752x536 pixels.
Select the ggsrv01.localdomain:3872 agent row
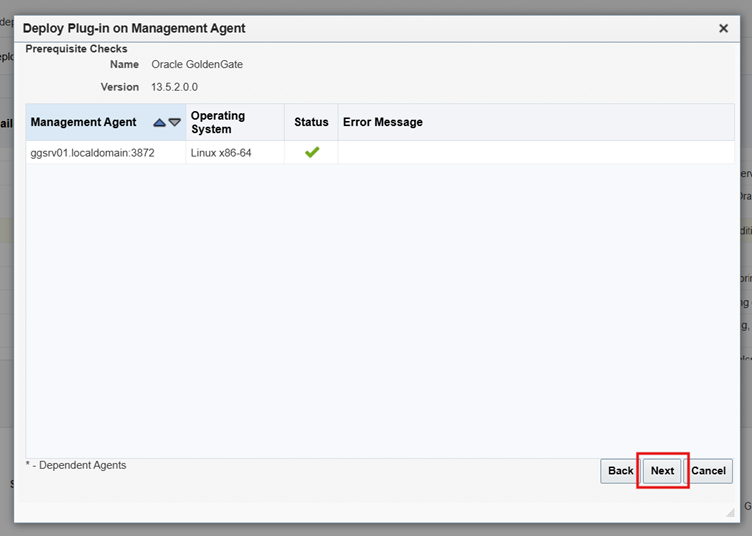click(x=92, y=153)
